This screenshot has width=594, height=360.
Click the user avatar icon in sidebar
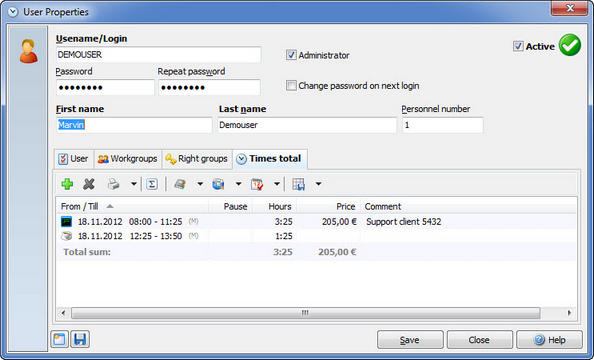[29, 51]
